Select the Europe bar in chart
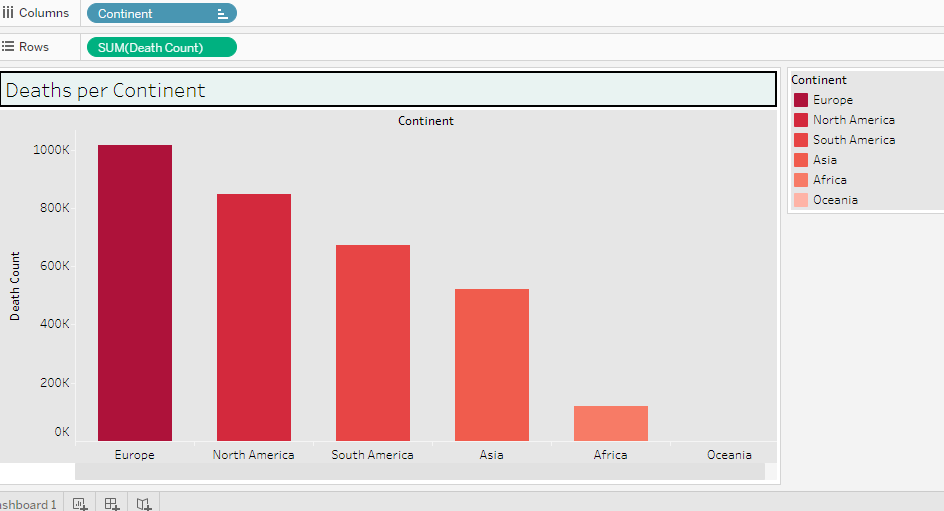The height and width of the screenshot is (511, 944). (135, 292)
